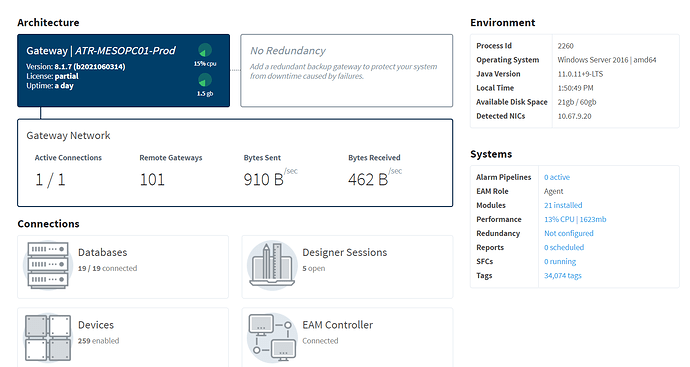Click the Architecture section heading
690x367 pixels.
pos(48,22)
